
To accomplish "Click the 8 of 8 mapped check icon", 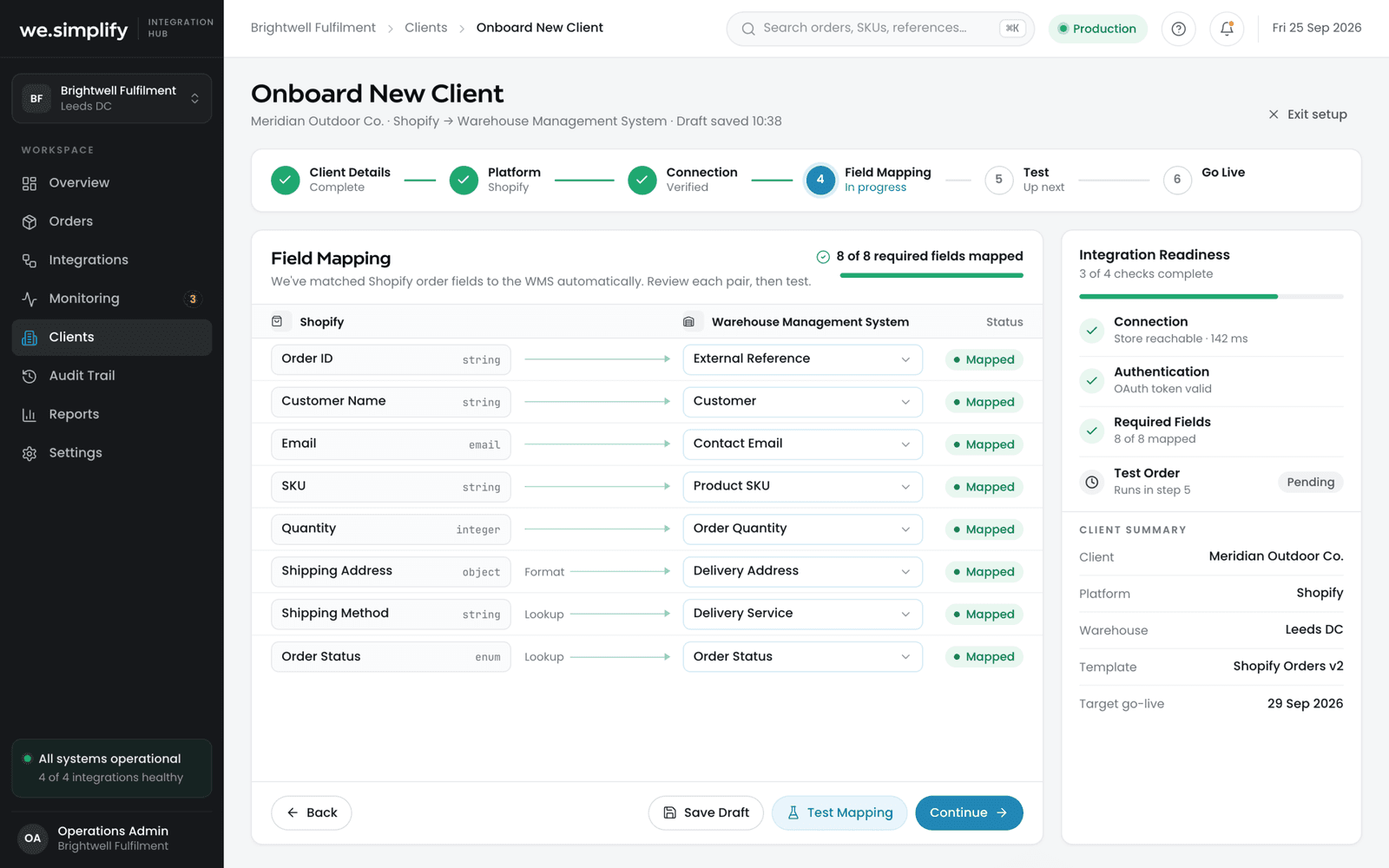I will tap(823, 257).
